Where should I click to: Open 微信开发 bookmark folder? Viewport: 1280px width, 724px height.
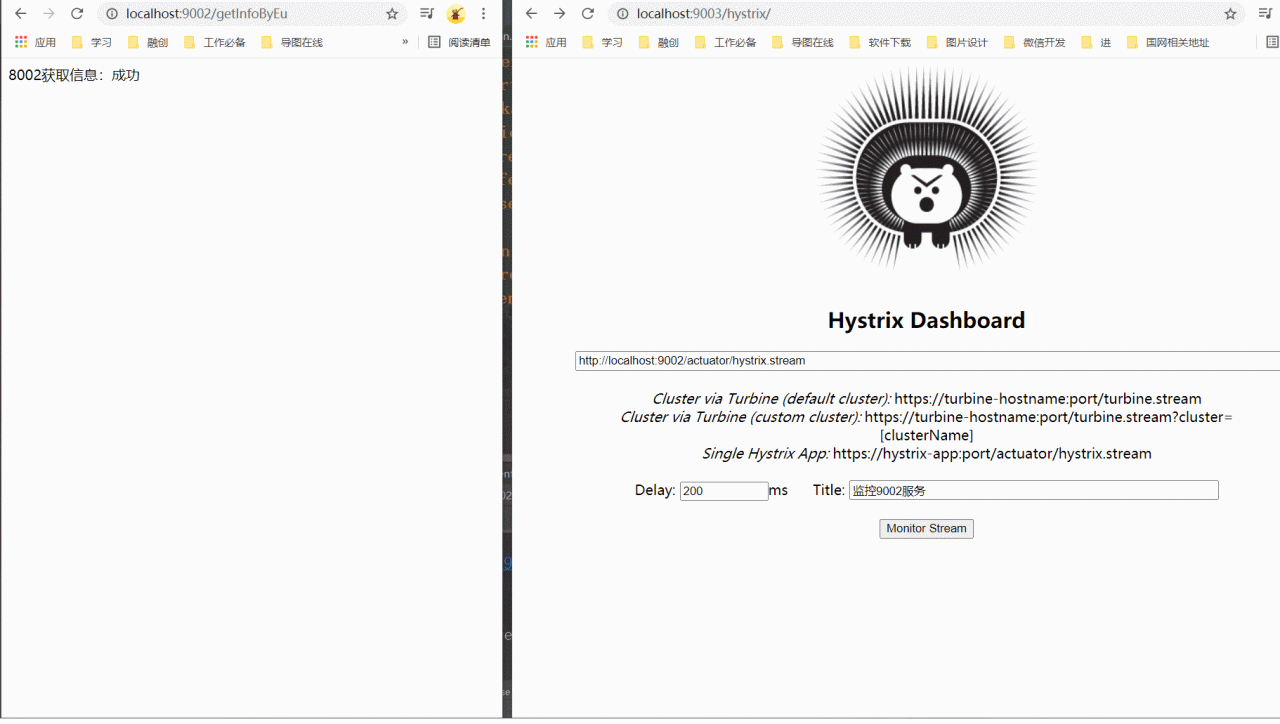(x=1035, y=42)
